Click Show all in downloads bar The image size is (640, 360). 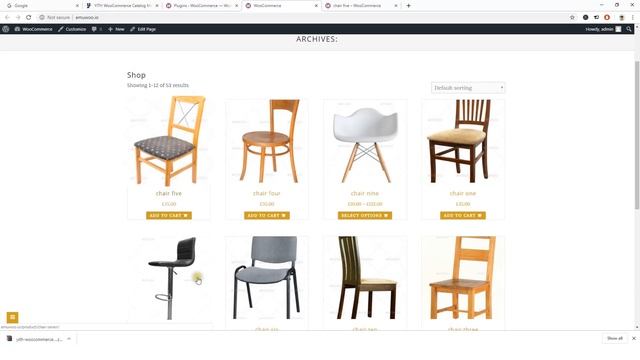tap(615, 338)
